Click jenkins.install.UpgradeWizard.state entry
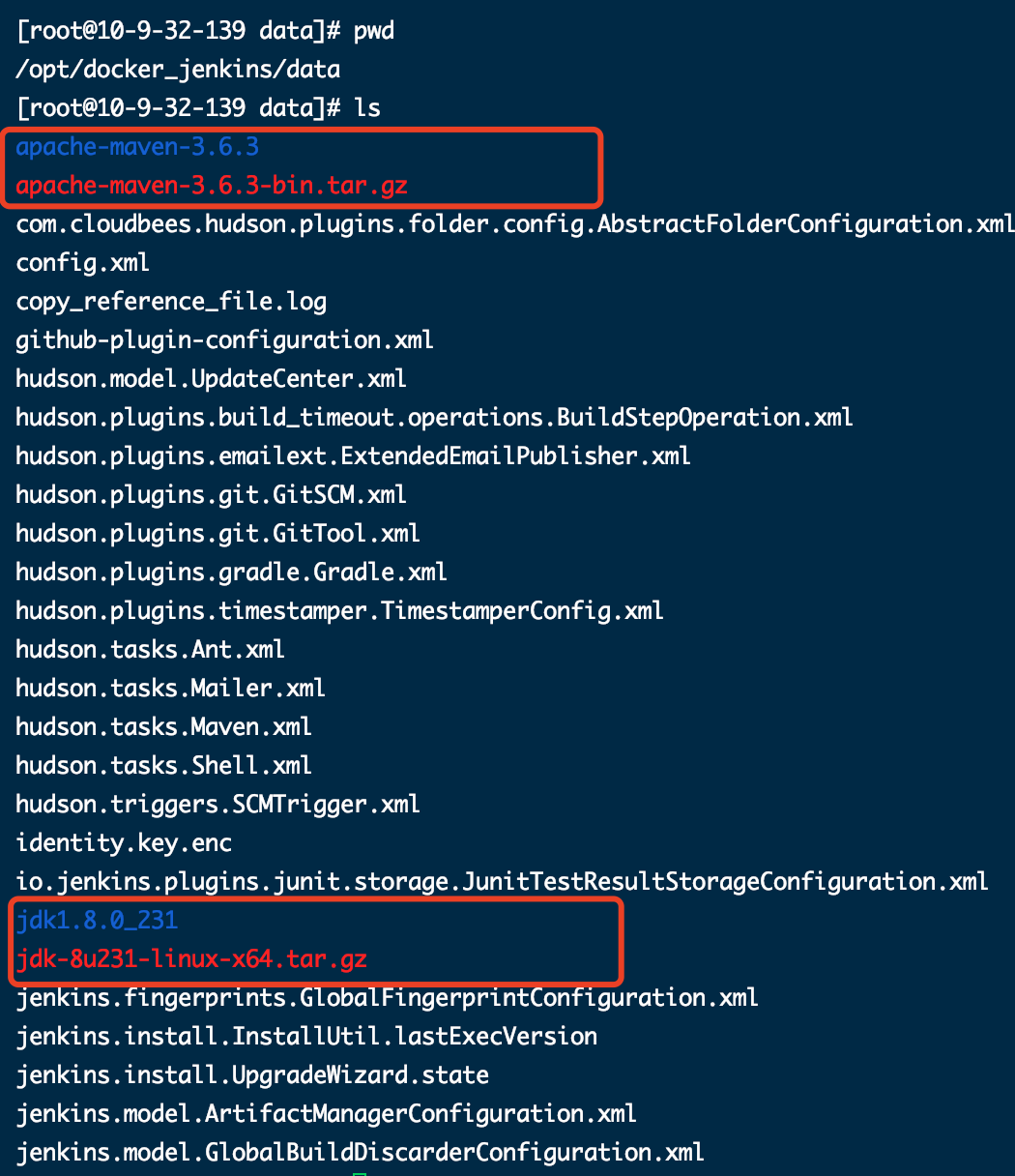The image size is (1015, 1176). click(x=252, y=1075)
